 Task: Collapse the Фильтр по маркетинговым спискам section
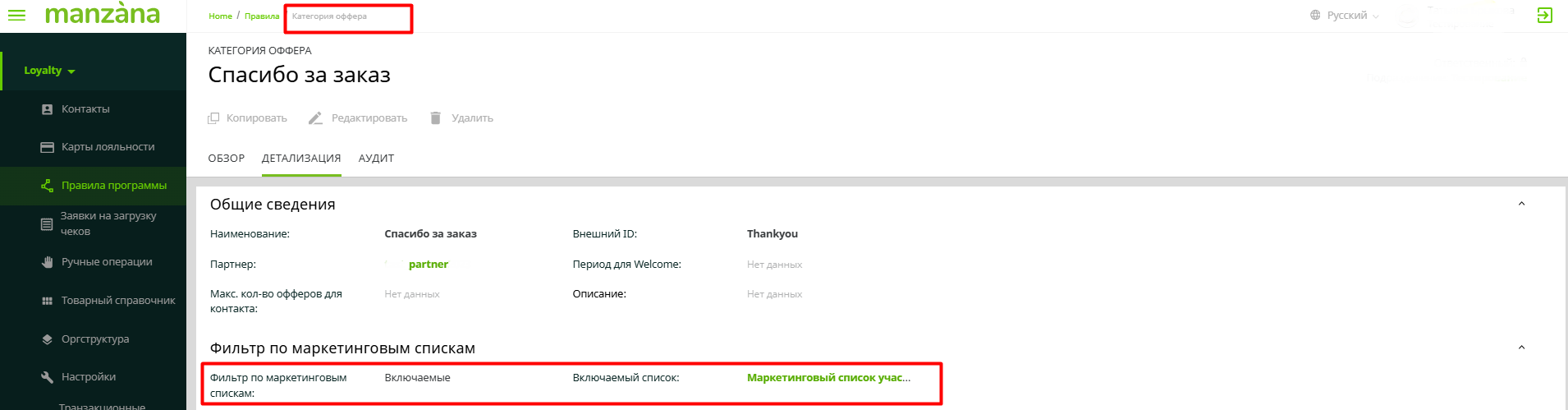click(1521, 348)
